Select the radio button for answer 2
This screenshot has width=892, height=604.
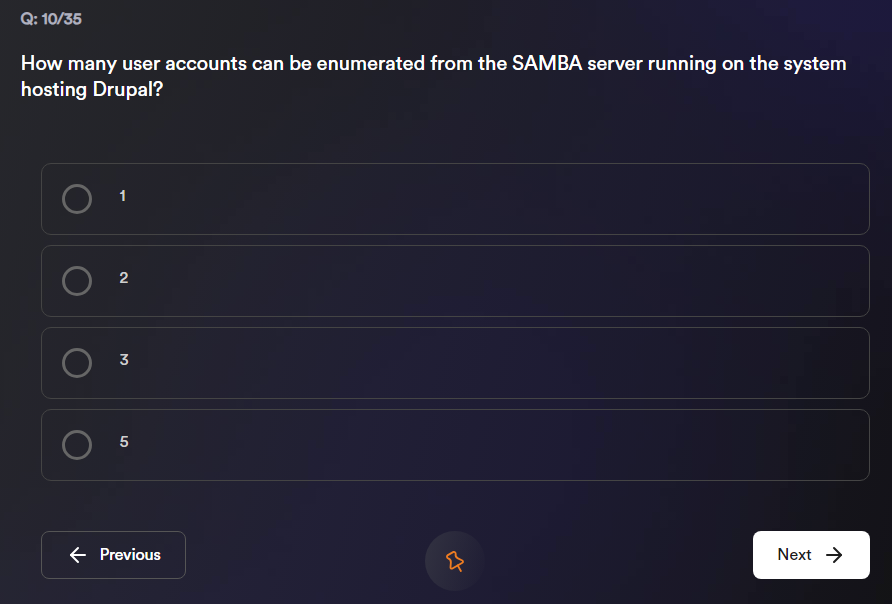coord(77,281)
